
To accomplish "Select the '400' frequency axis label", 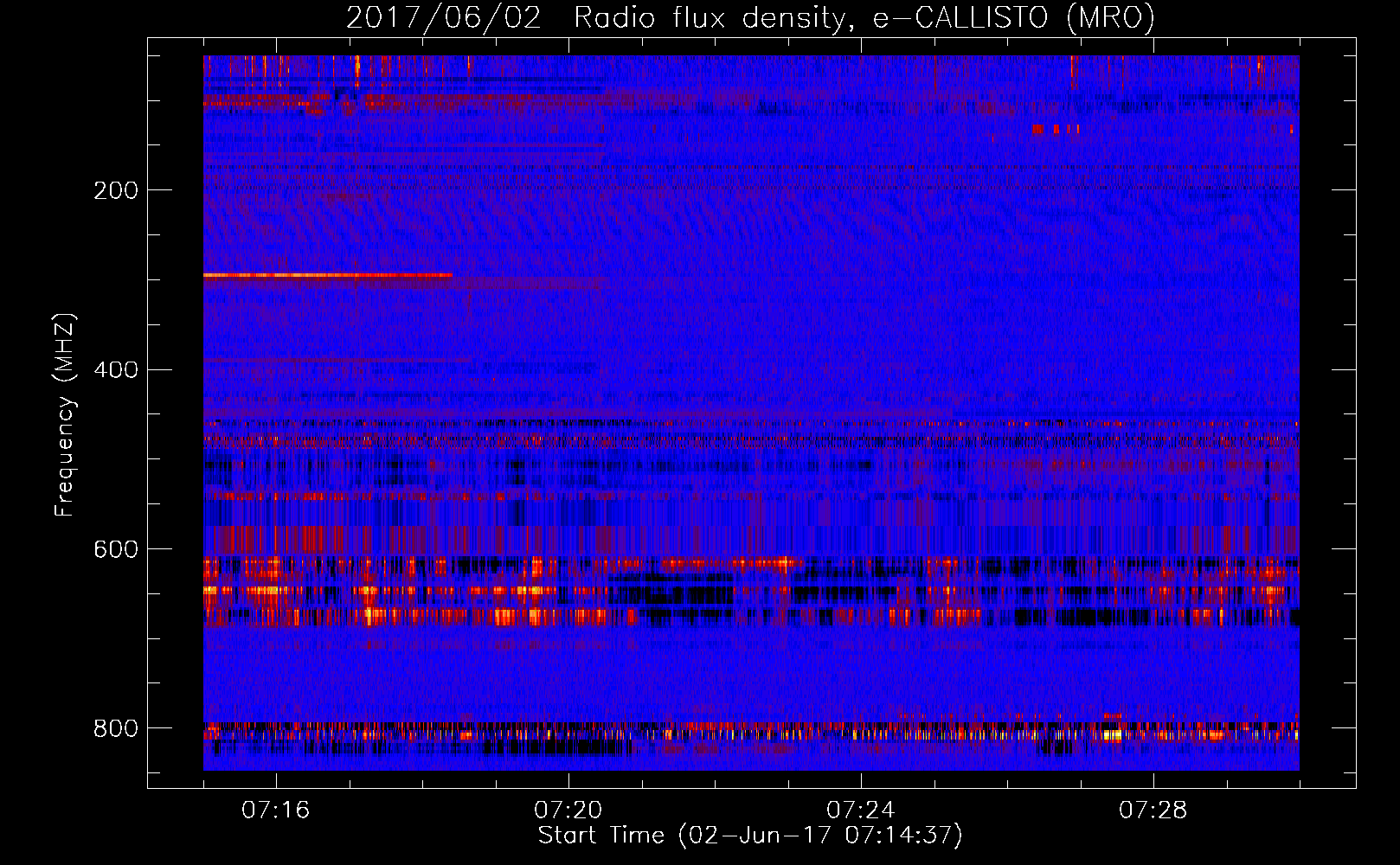I will pos(115,370).
